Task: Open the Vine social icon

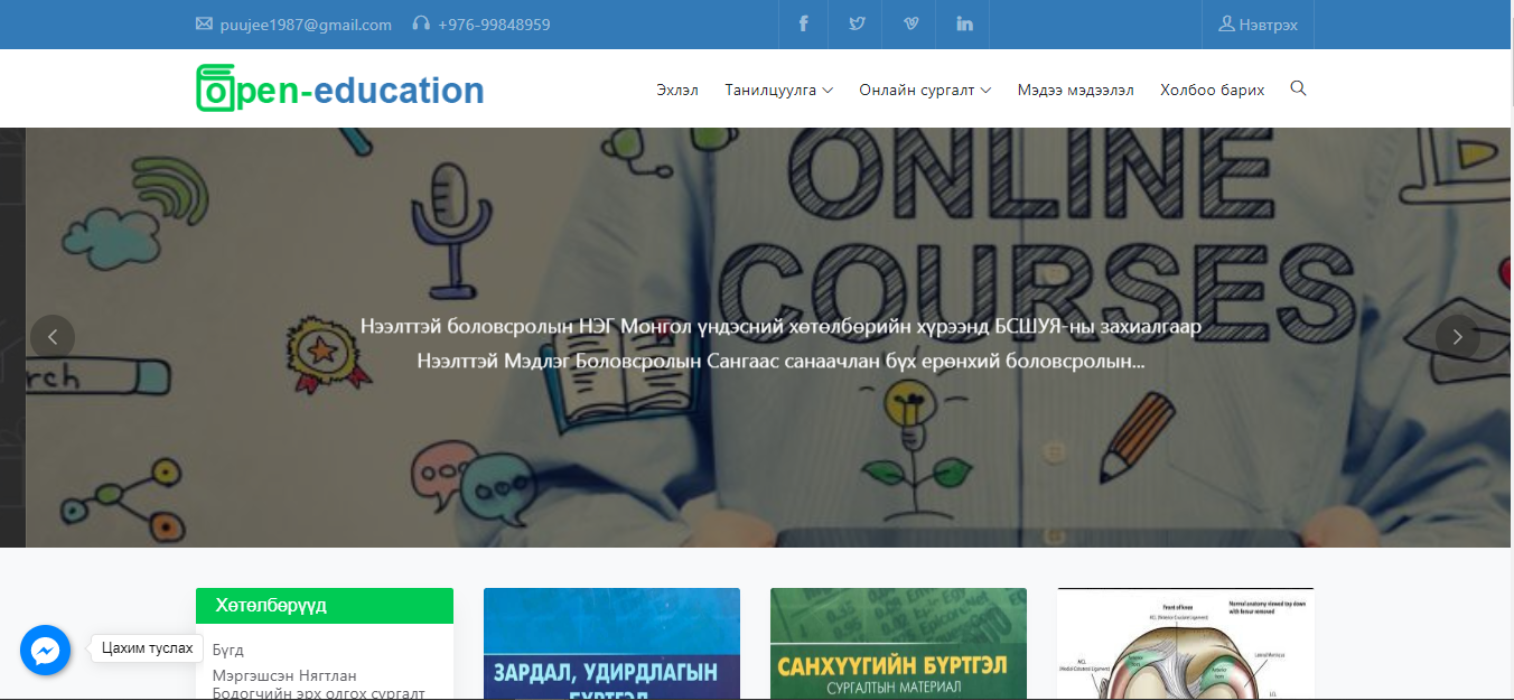Action: [x=911, y=24]
